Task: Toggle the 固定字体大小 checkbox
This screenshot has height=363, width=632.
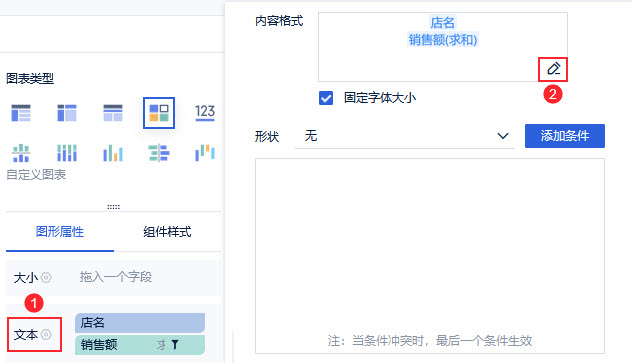Action: pyautogui.click(x=326, y=98)
